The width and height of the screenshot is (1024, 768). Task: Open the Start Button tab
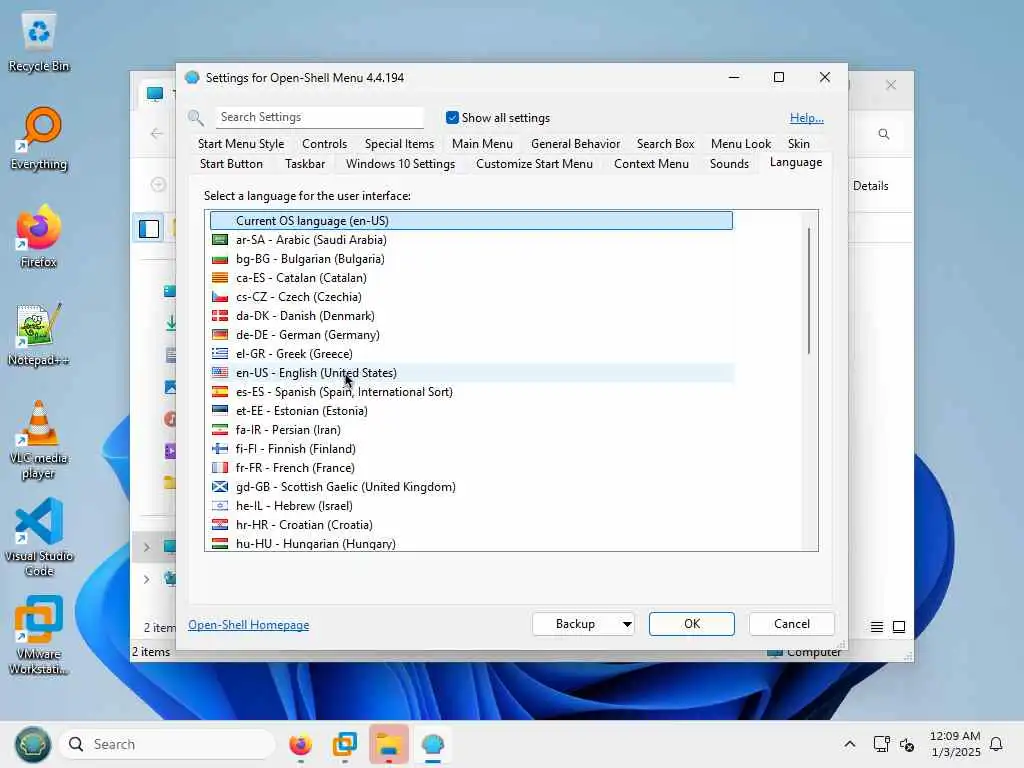coord(231,164)
